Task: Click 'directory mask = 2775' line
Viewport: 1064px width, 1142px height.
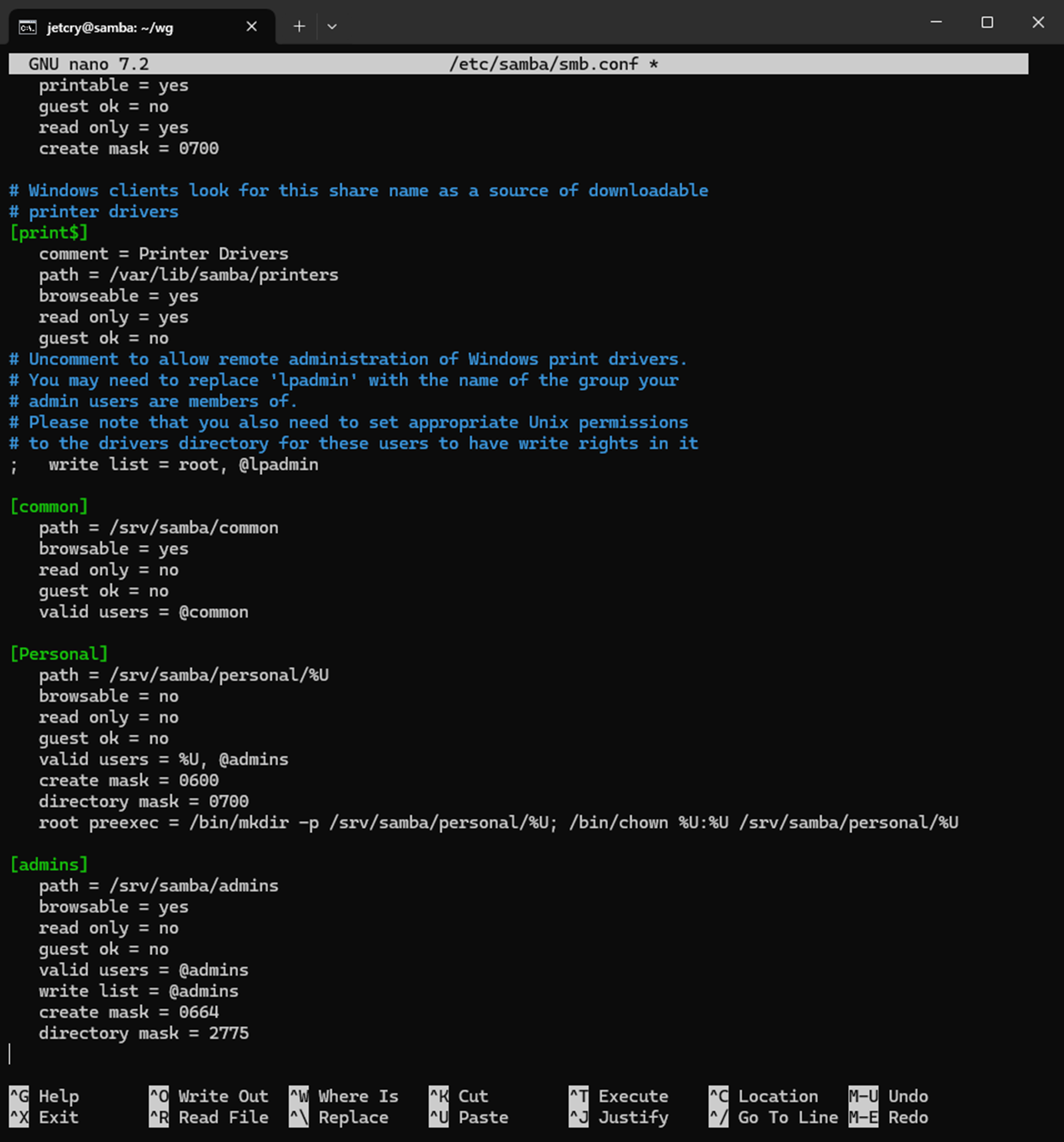Action: point(144,1034)
